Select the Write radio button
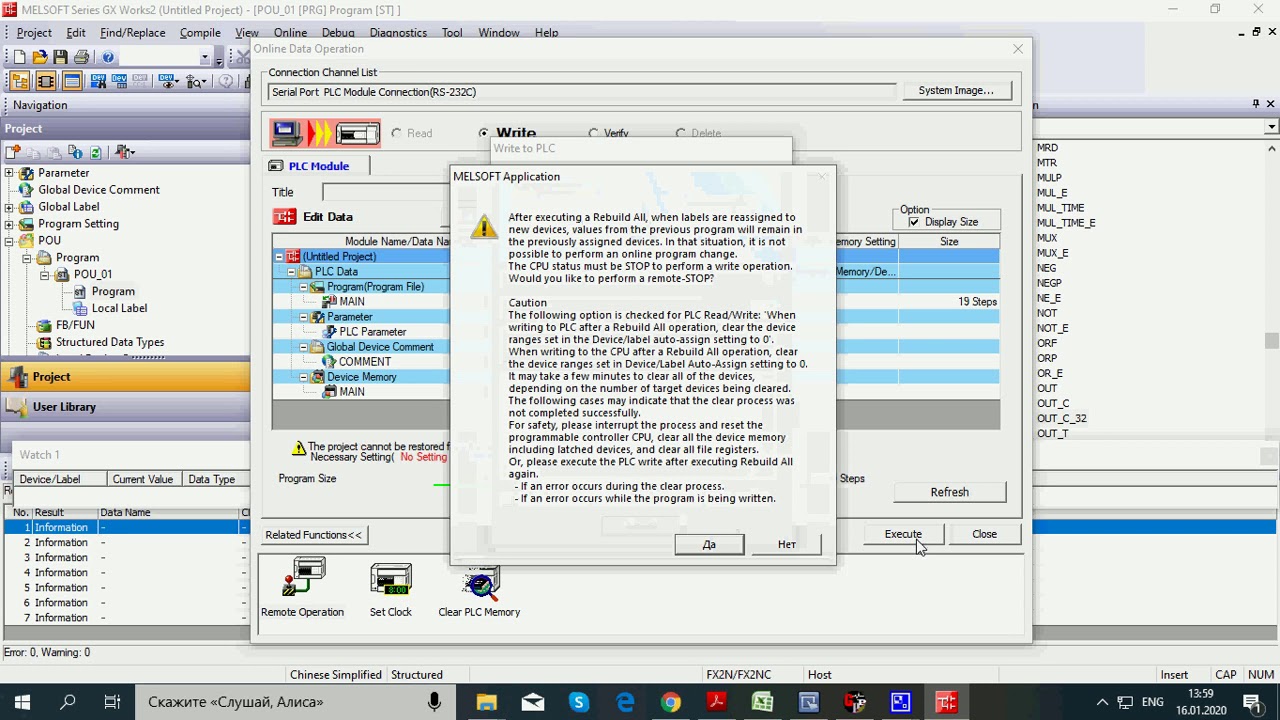 [x=484, y=133]
